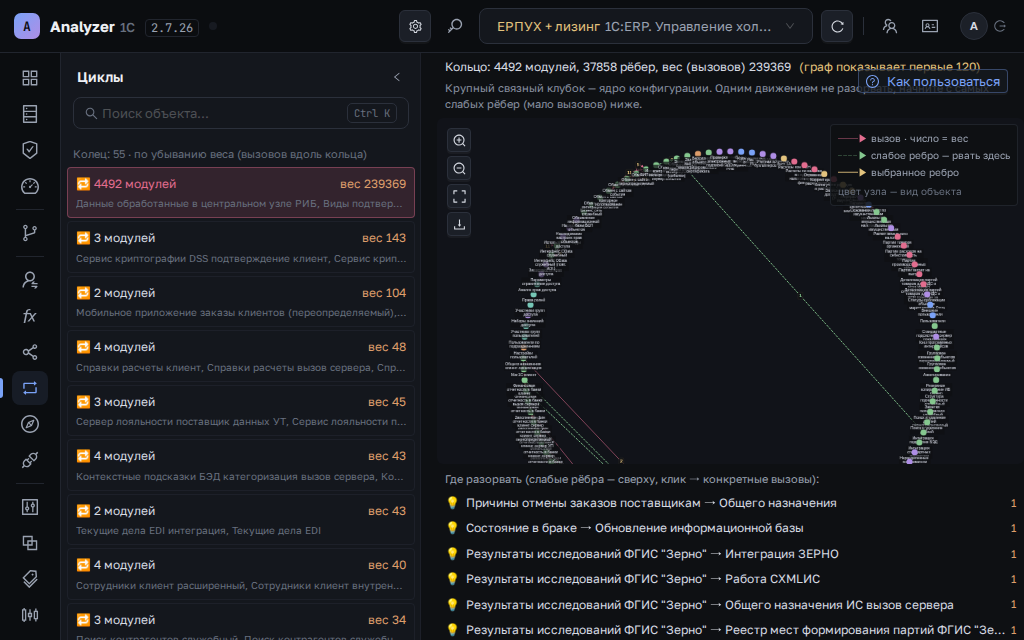Refresh data with the reload button
1024x640 pixels.
pos(837,26)
